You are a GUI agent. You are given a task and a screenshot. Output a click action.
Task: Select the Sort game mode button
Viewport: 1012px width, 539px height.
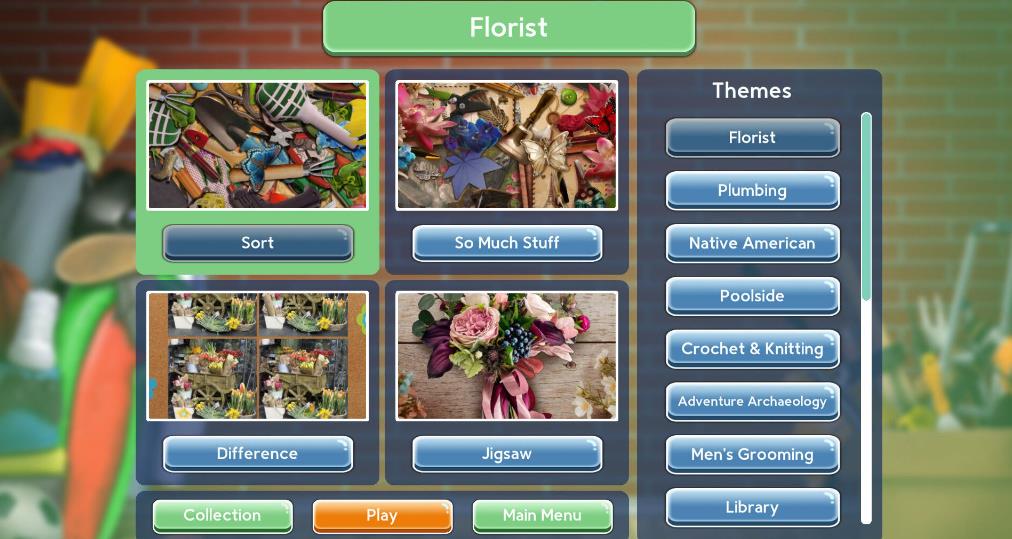point(258,243)
